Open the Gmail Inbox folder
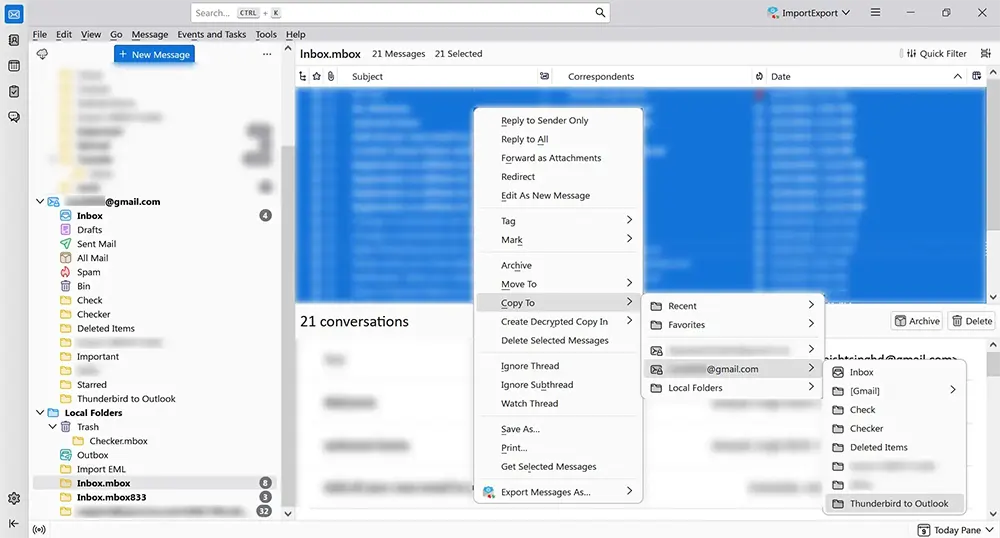This screenshot has height=538, width=1000. click(x=90, y=215)
